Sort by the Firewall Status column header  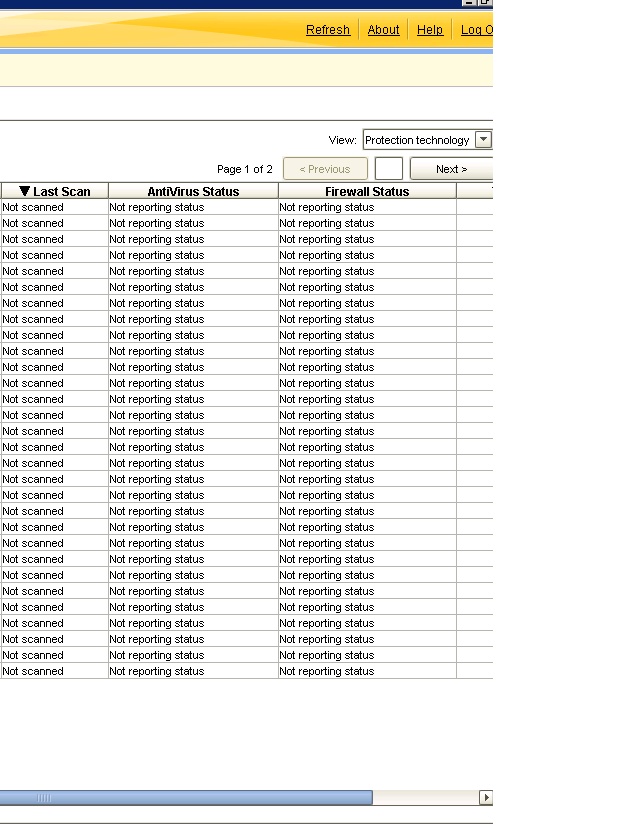click(367, 191)
